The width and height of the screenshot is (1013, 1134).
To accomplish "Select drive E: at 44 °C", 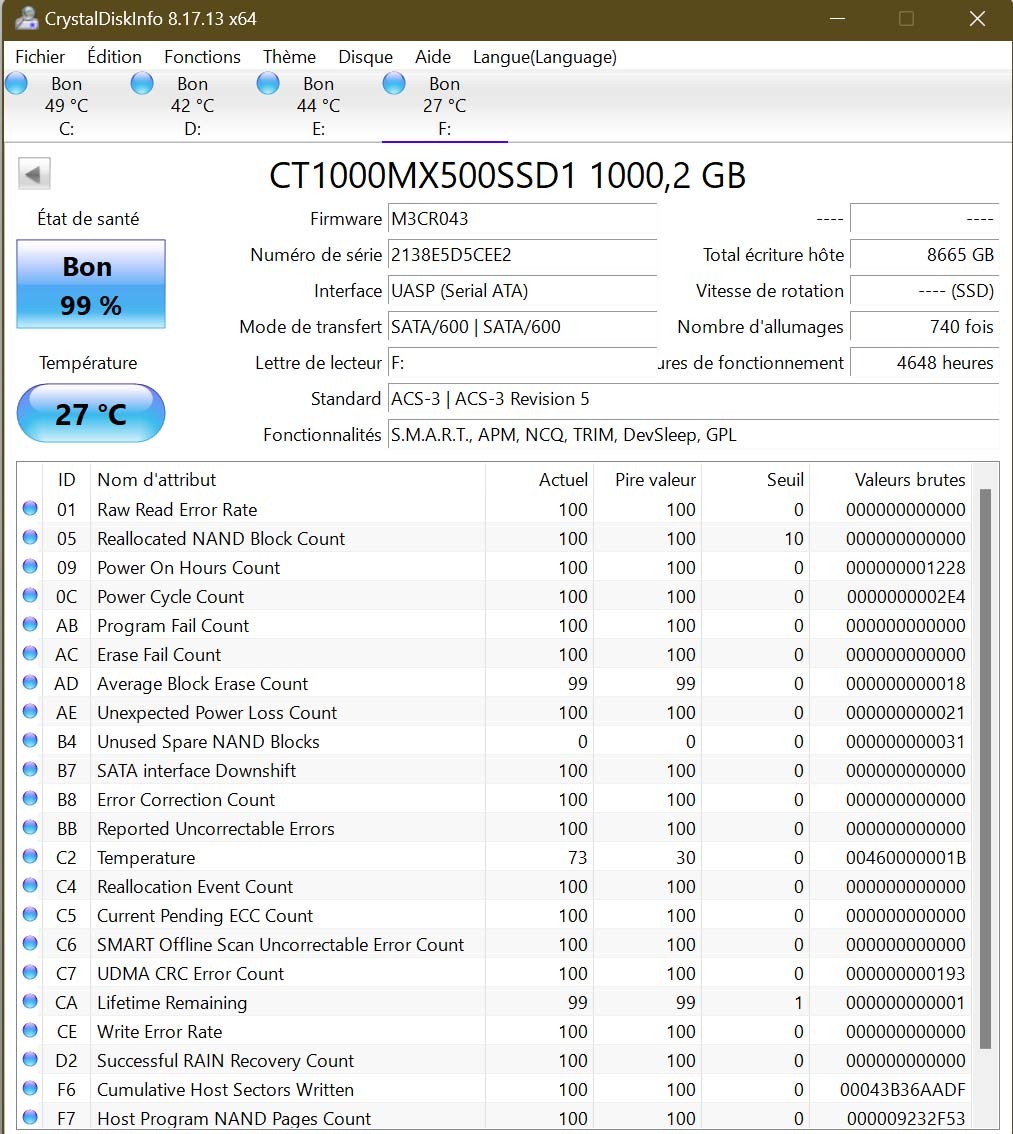I will coord(318,106).
